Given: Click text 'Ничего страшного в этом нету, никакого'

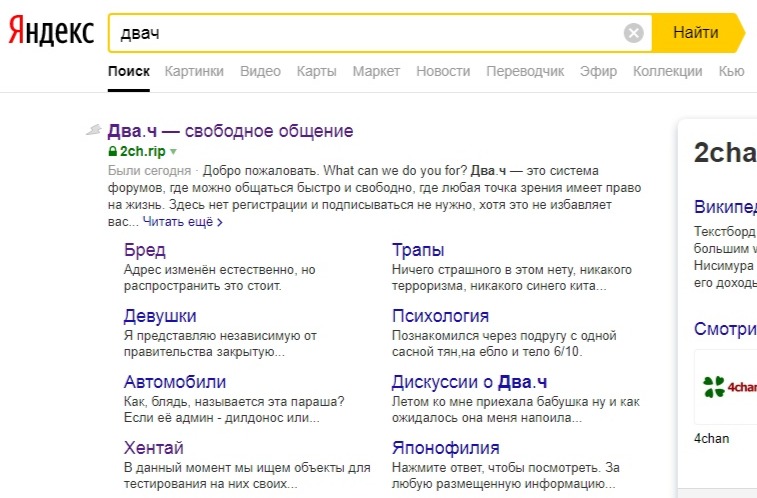Looking at the screenshot, I should click(x=512, y=270).
